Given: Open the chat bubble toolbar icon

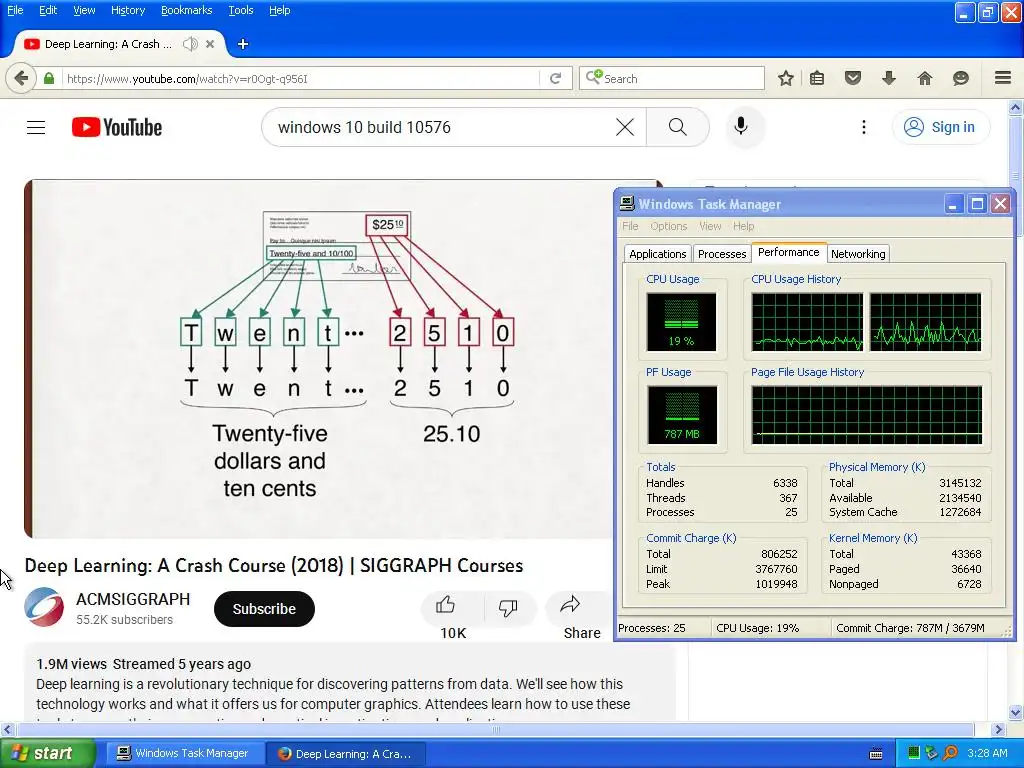Looking at the screenshot, I should [x=961, y=78].
